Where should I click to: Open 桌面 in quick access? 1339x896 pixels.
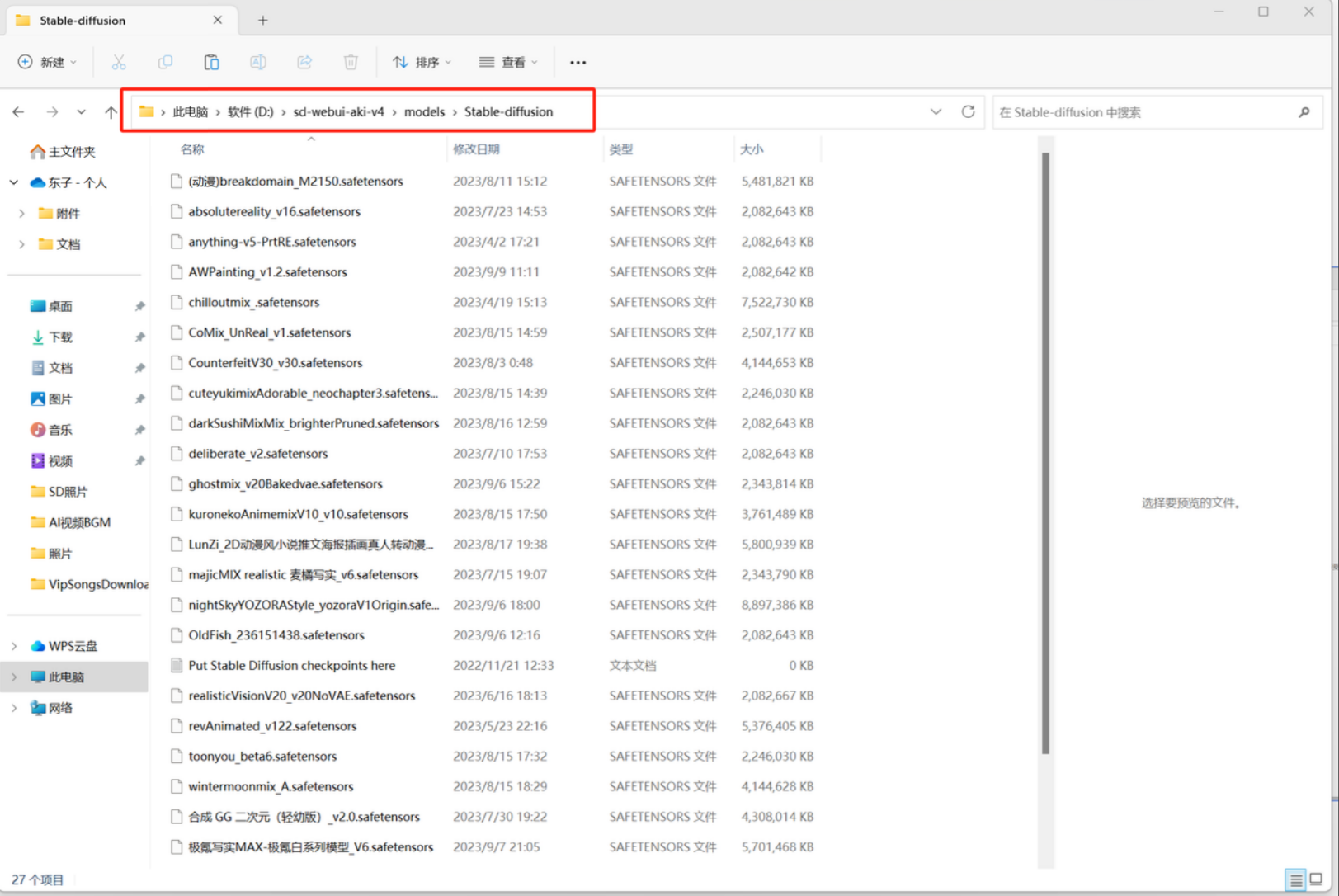pyautogui.click(x=51, y=306)
